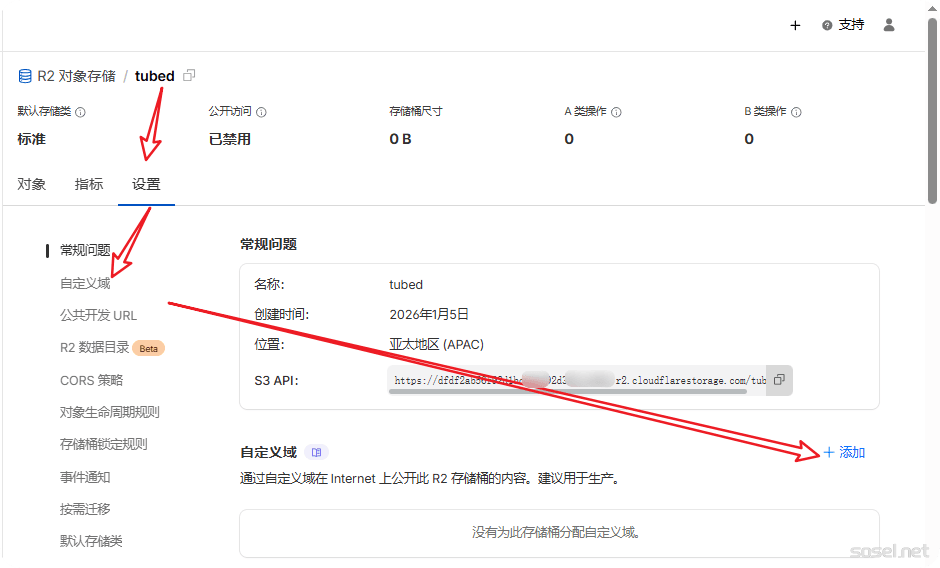
Task: Open the 支持 help menu
Action: click(842, 25)
